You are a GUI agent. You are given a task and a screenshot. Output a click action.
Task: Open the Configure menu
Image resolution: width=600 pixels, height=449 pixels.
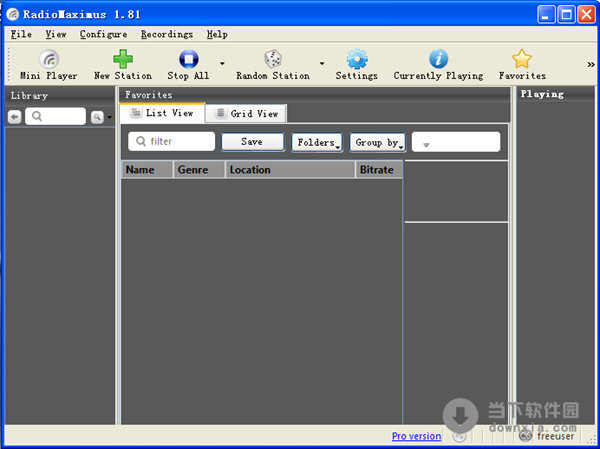click(103, 34)
